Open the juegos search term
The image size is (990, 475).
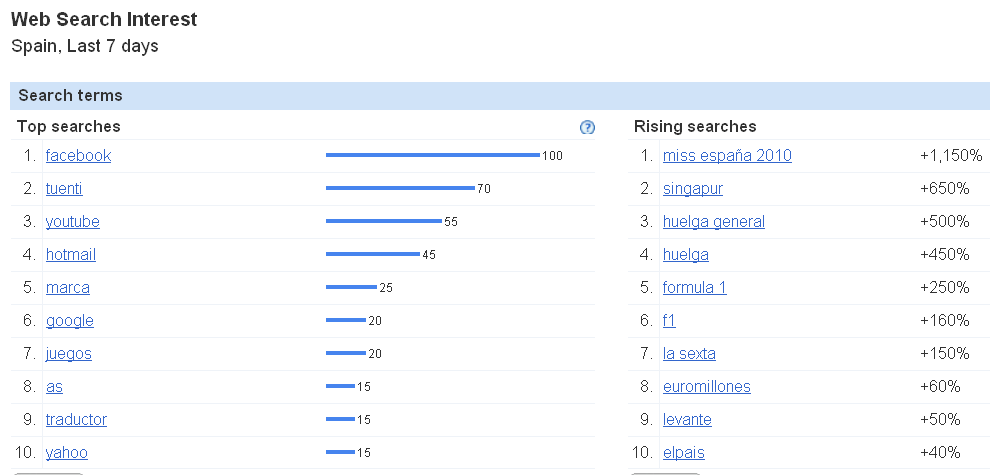tap(69, 354)
